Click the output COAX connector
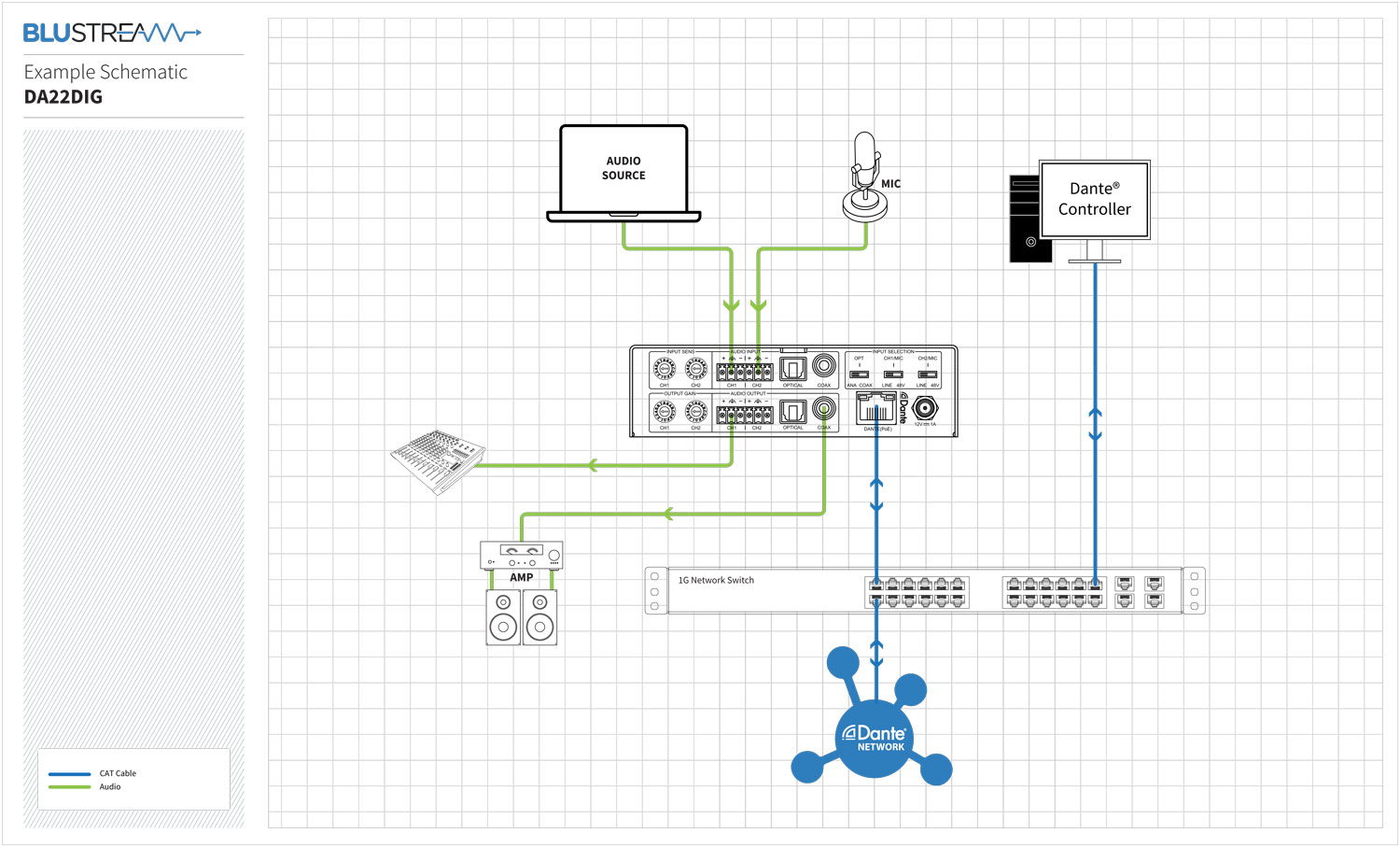 [824, 409]
